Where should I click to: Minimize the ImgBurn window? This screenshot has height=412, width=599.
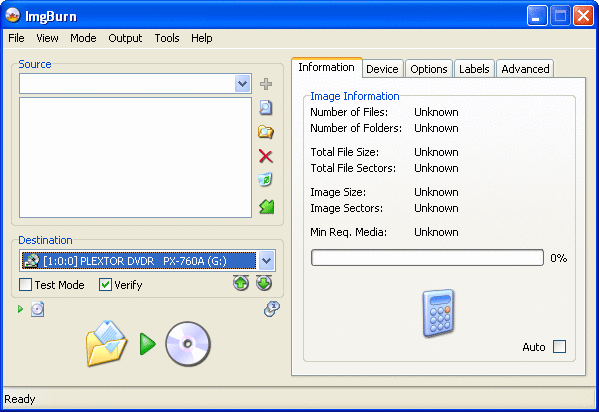[x=536, y=16]
